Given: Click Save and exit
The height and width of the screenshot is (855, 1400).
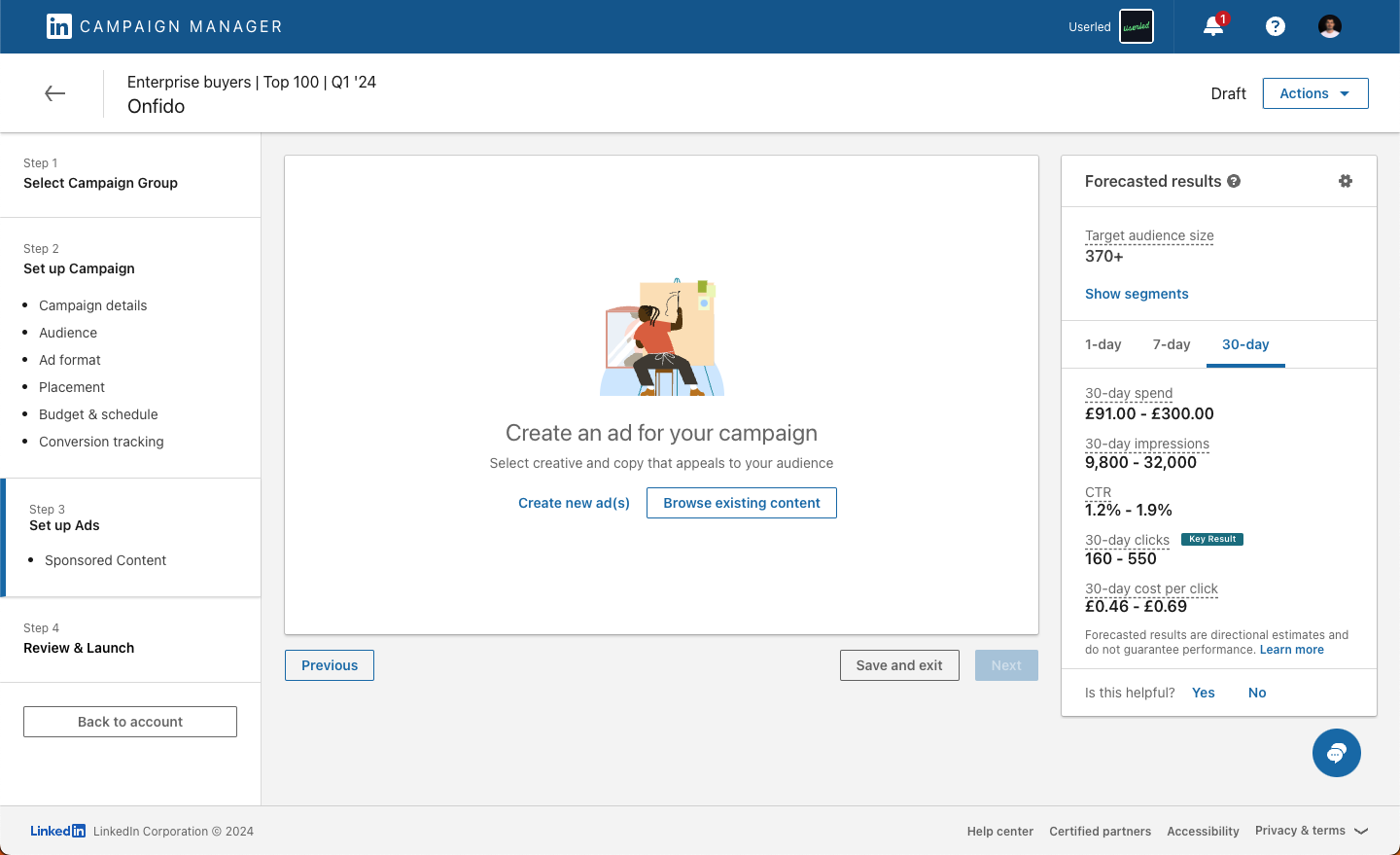Looking at the screenshot, I should pyautogui.click(x=899, y=665).
